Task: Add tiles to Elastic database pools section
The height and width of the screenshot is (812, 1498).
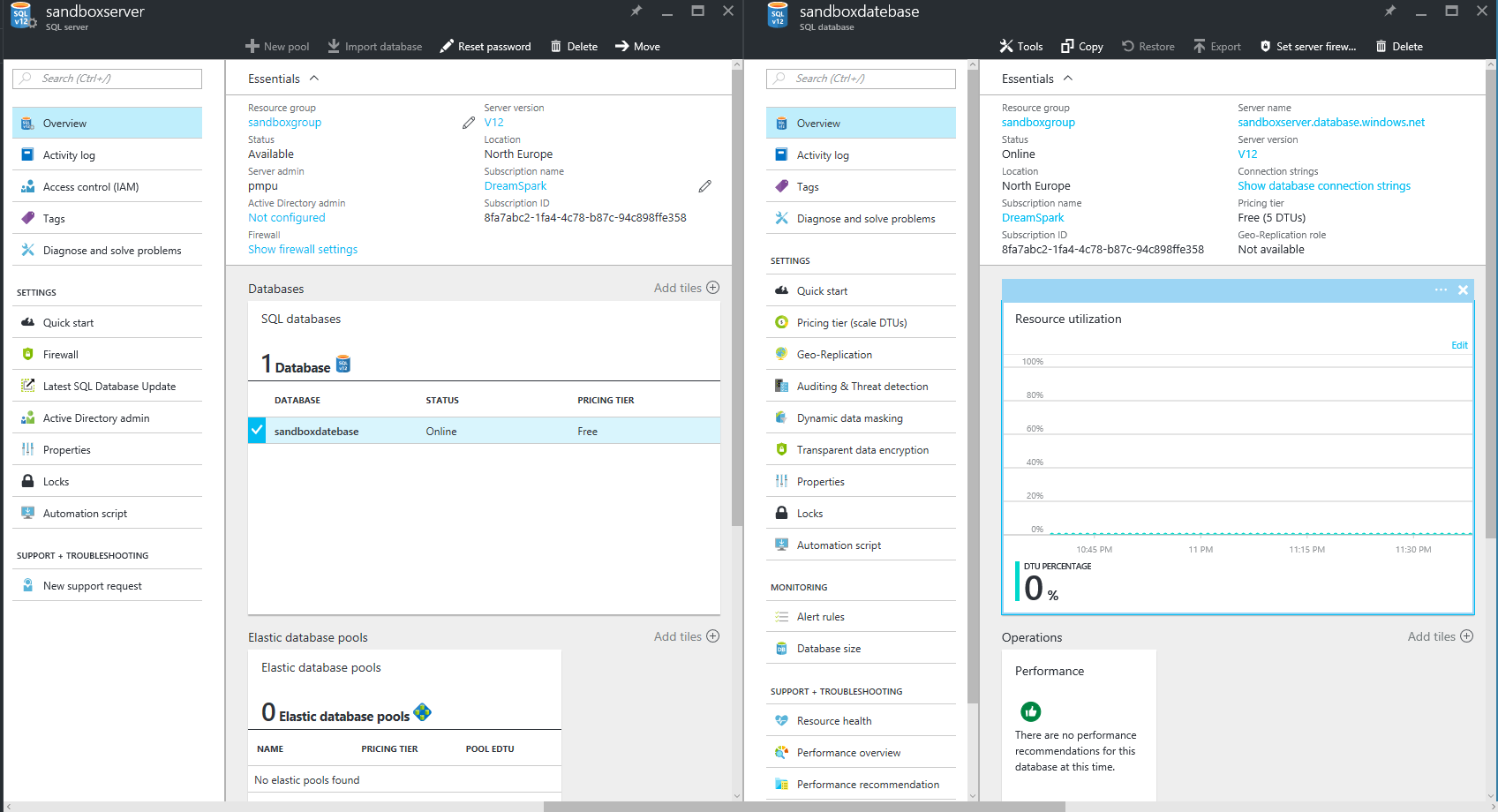Action: [x=687, y=636]
